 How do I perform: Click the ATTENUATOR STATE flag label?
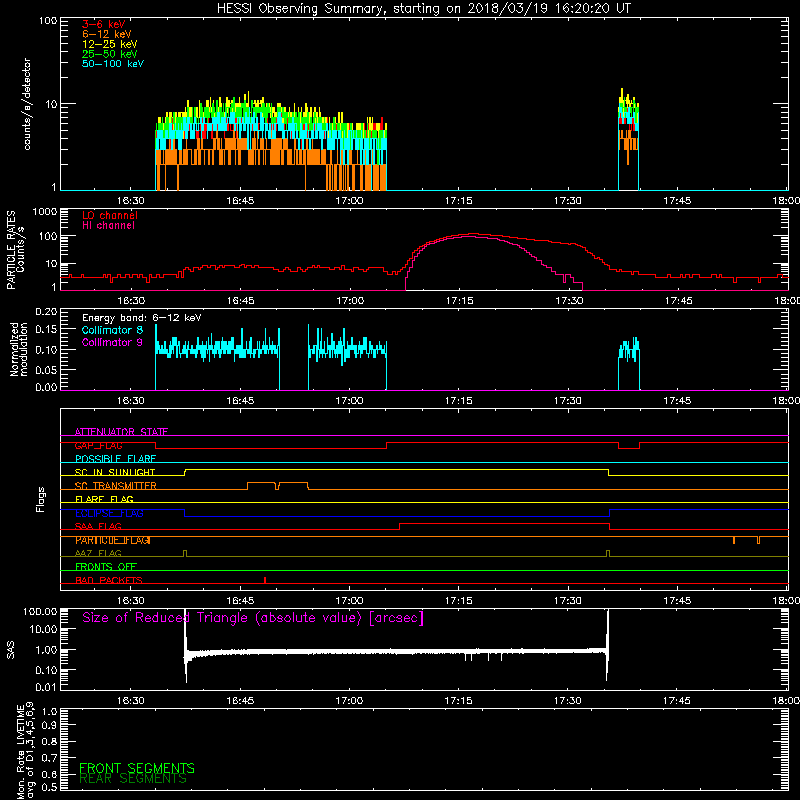point(121,432)
